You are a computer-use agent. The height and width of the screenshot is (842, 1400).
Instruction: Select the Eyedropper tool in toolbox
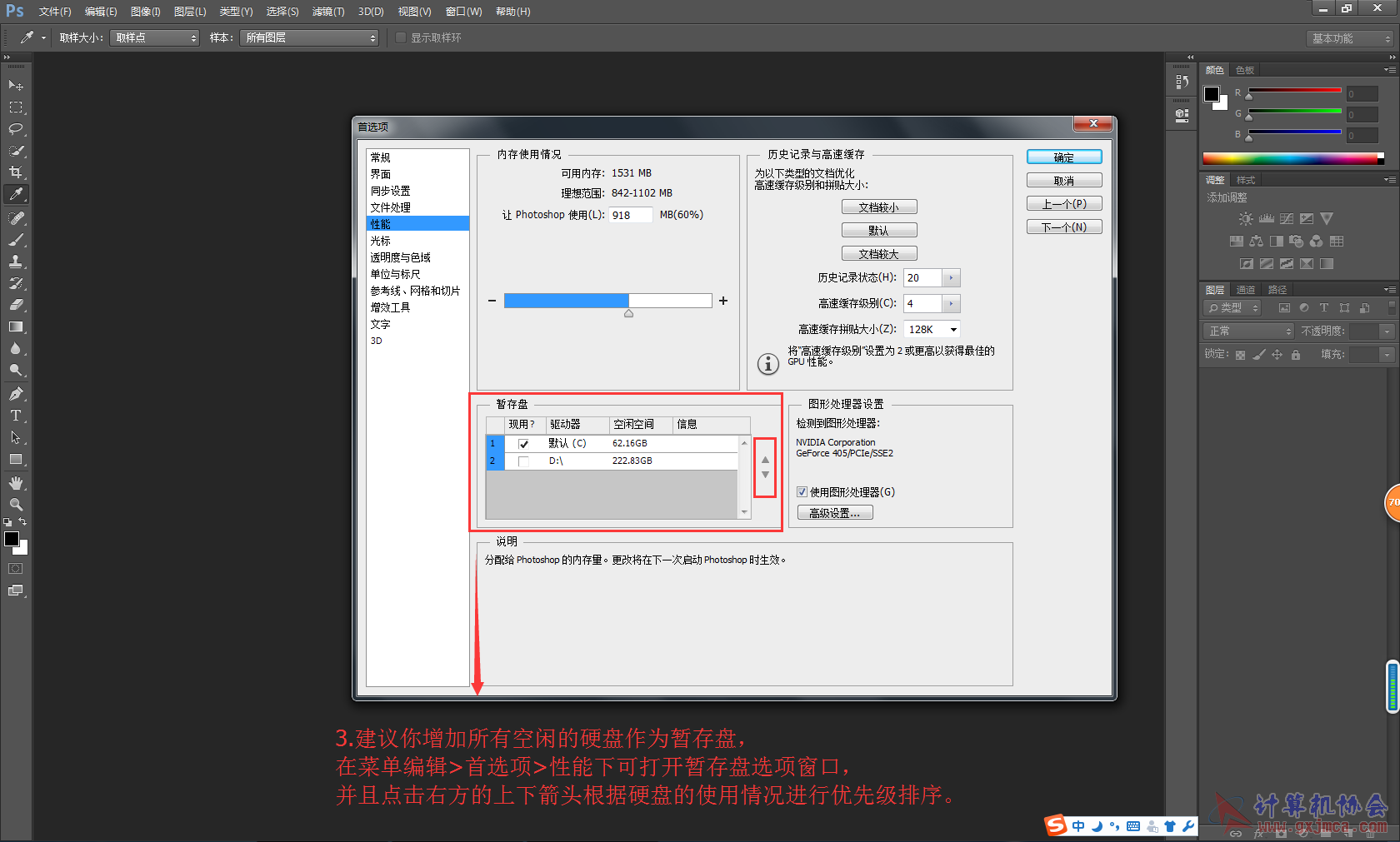(x=16, y=194)
